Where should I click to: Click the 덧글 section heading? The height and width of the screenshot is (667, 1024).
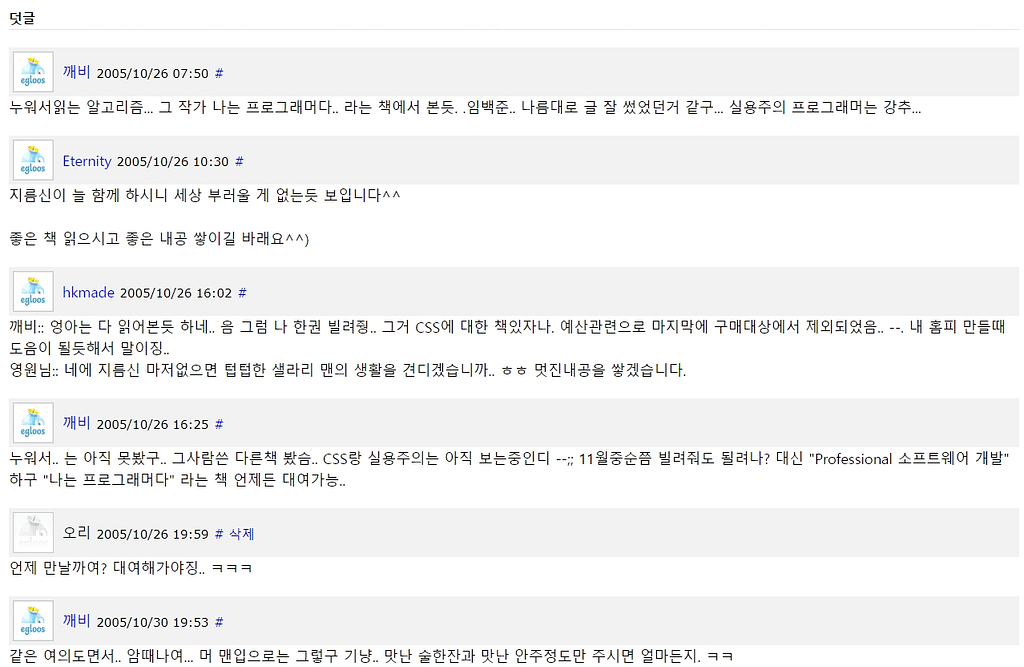pos(22,18)
